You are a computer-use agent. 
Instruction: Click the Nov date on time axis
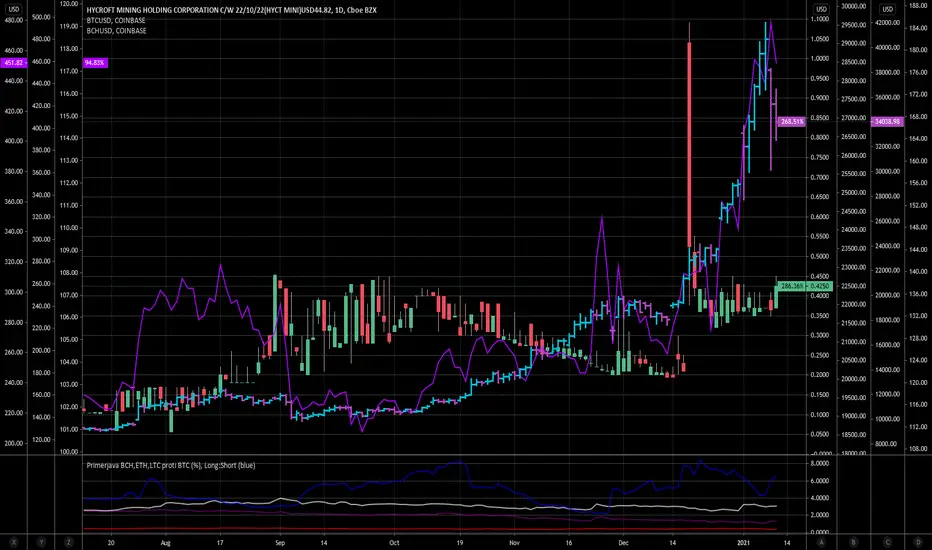(515, 543)
